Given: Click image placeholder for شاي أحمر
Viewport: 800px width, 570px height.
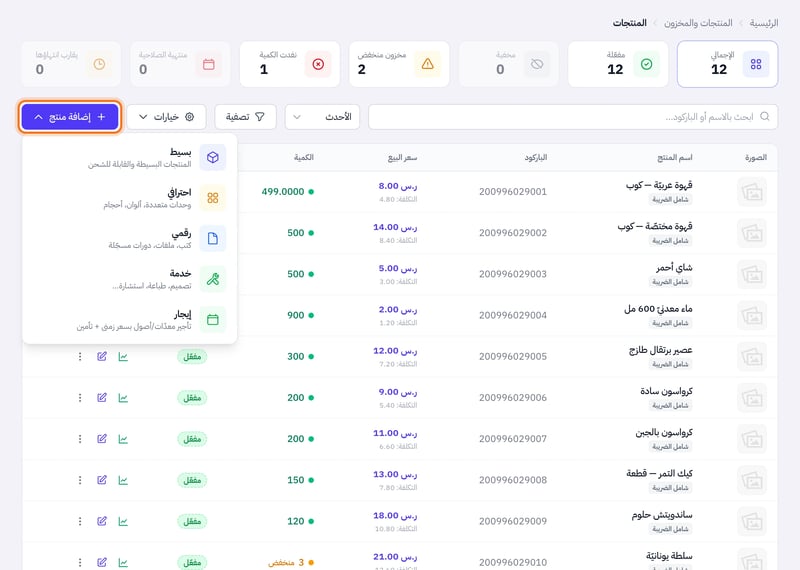Looking at the screenshot, I should 752,274.
